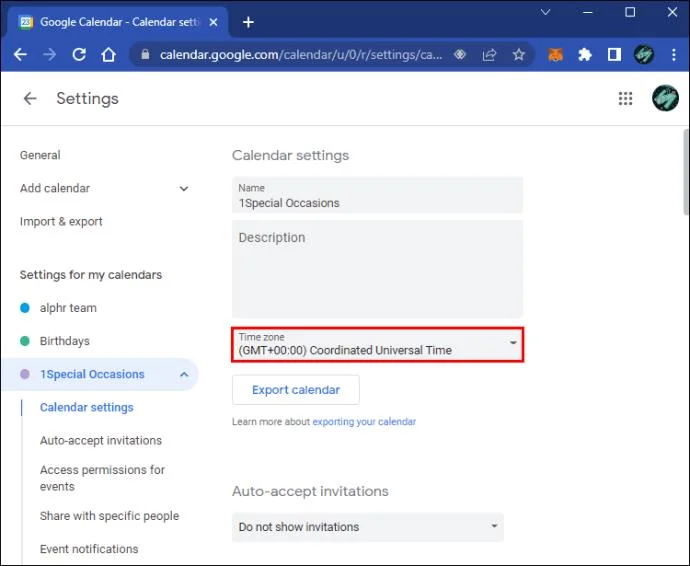
Task: Select Birthdays calendar settings
Action: 65,341
